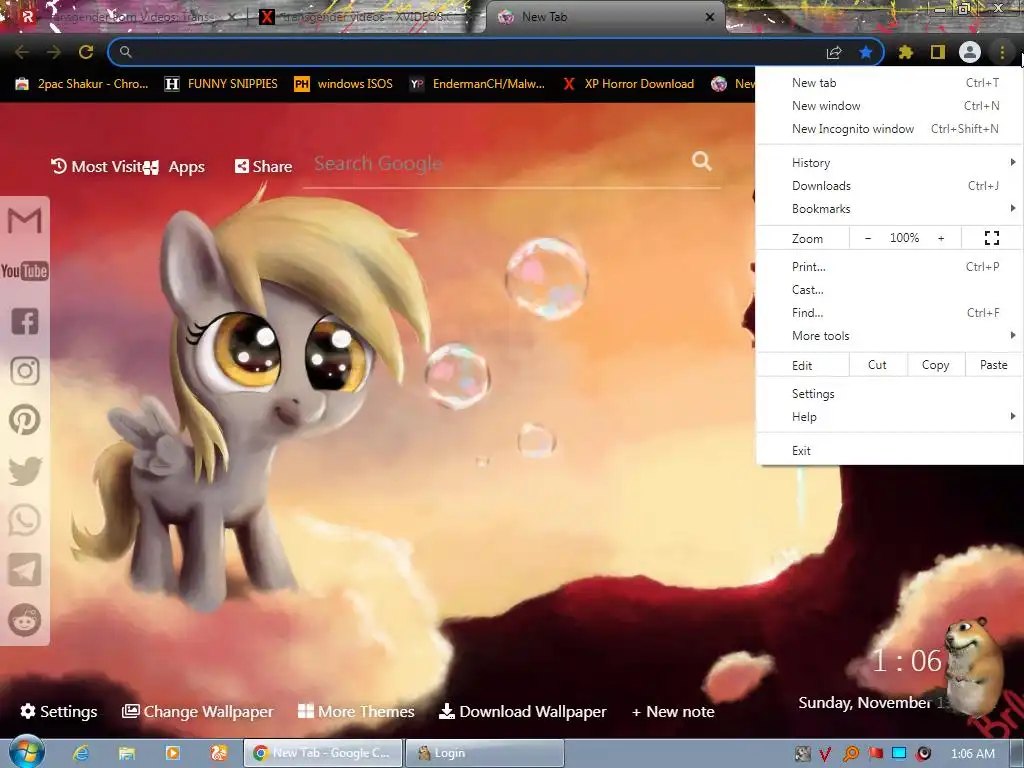This screenshot has width=1024, height=768.
Task: Click the share page icon in address bar
Action: (834, 52)
